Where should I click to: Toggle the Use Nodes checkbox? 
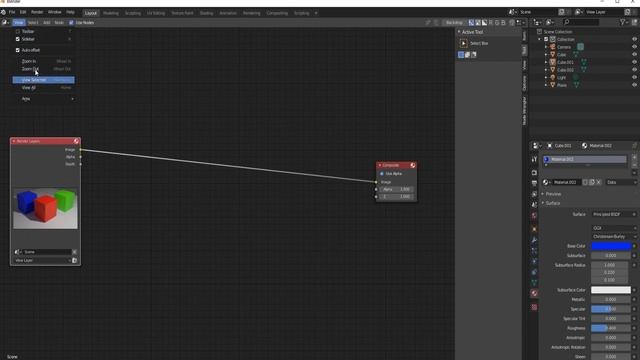(x=71, y=23)
